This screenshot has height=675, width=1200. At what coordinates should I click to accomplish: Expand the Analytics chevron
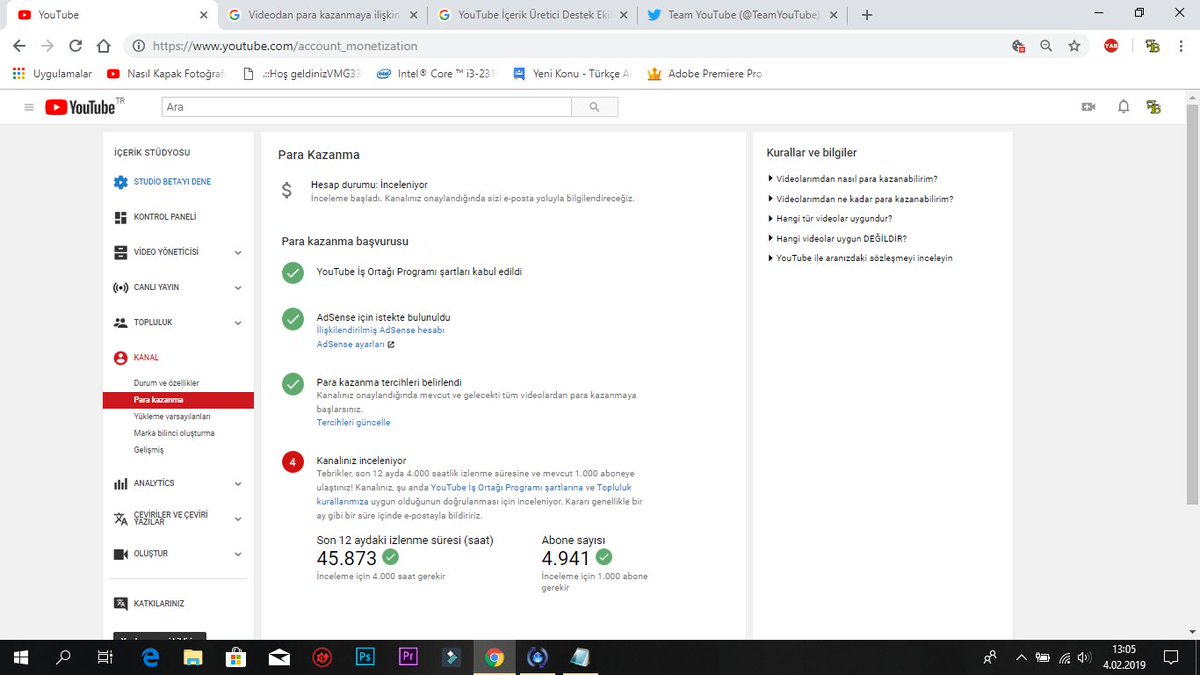238,484
